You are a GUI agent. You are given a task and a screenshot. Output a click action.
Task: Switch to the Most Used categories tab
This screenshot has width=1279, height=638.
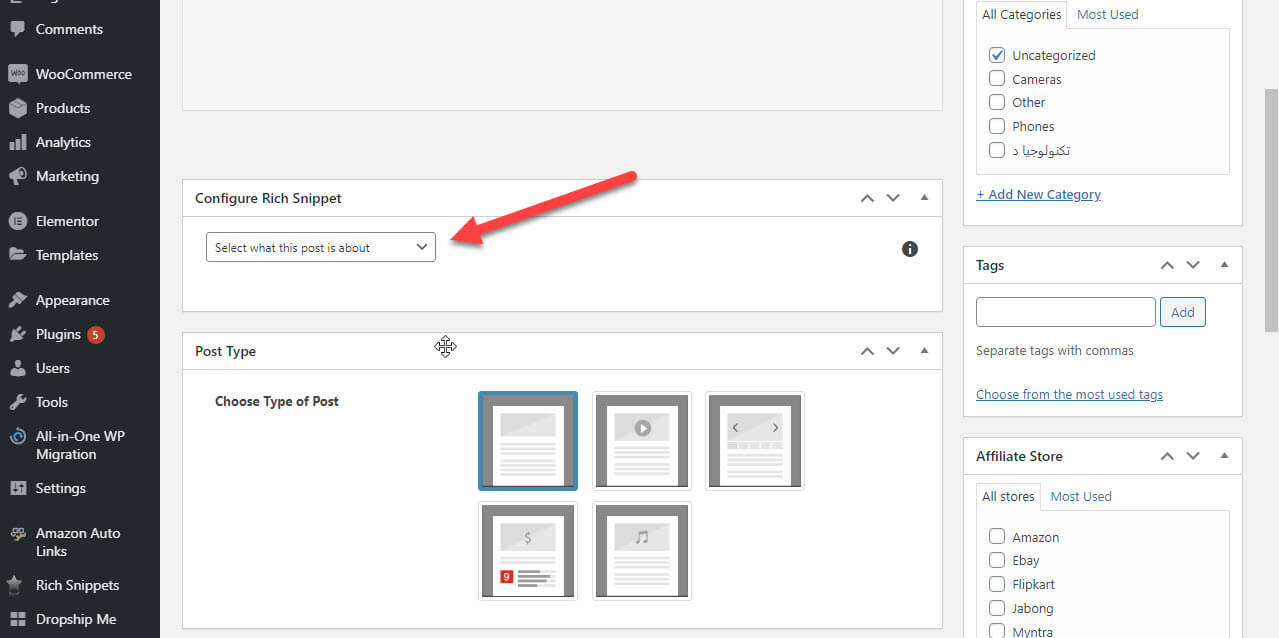click(x=1107, y=14)
